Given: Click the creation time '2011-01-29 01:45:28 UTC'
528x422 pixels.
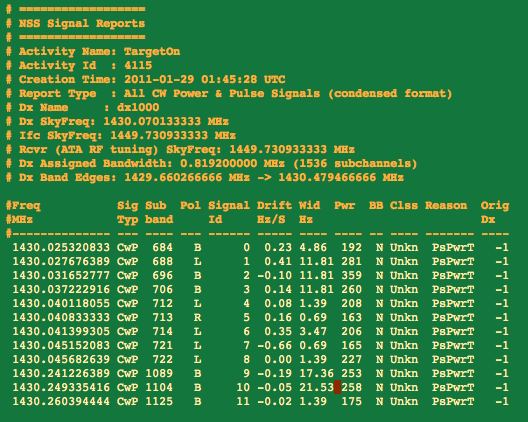Looking at the screenshot, I should [205, 79].
